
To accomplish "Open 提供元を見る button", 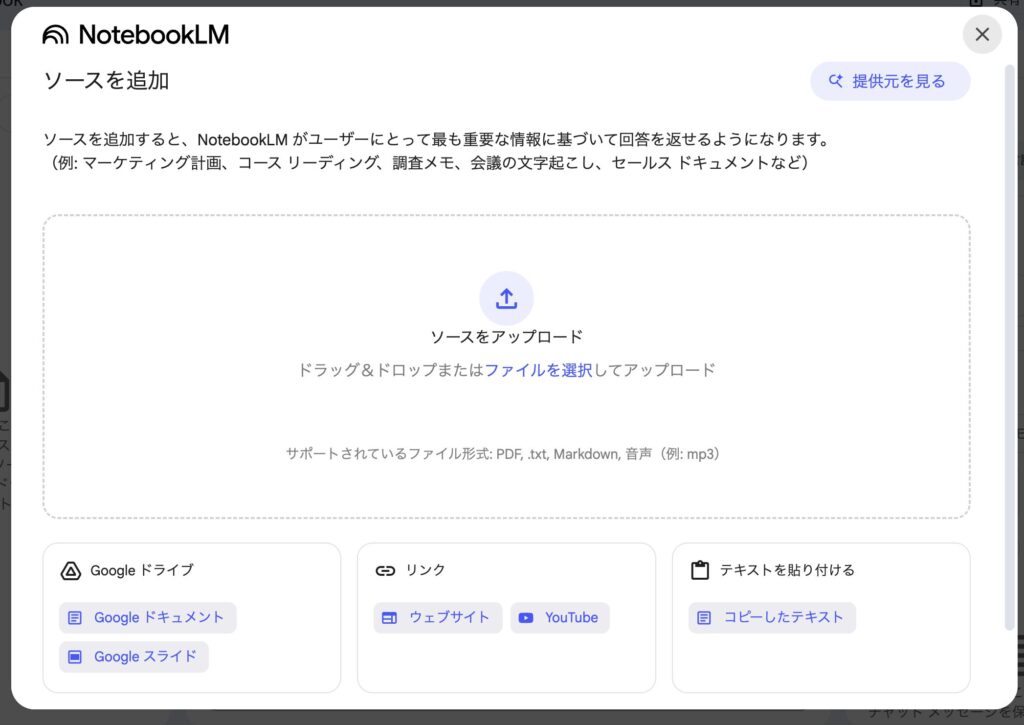I will pyautogui.click(x=890, y=81).
